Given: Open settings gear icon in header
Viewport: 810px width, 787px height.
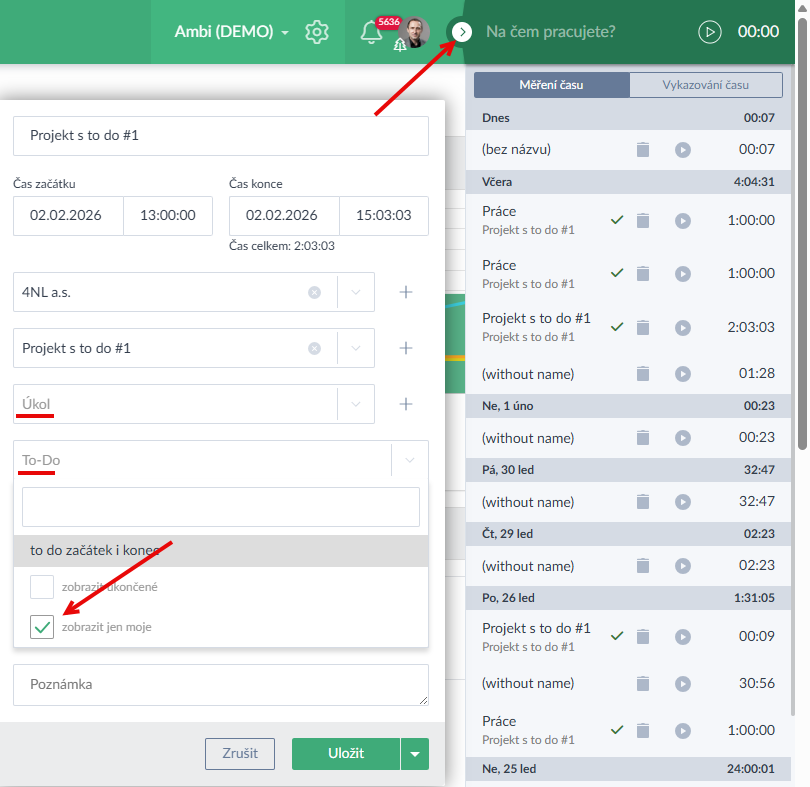Looking at the screenshot, I should pos(317,32).
